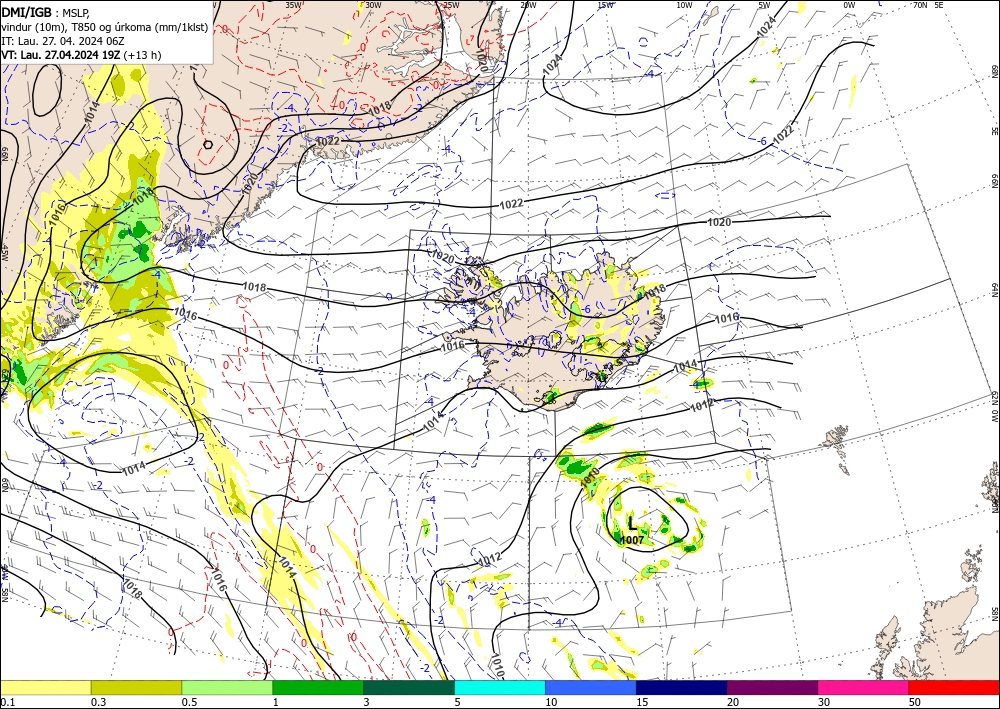Click the '15W' longitude label
Image resolution: width=1000 pixels, height=709 pixels.
tap(606, 5)
